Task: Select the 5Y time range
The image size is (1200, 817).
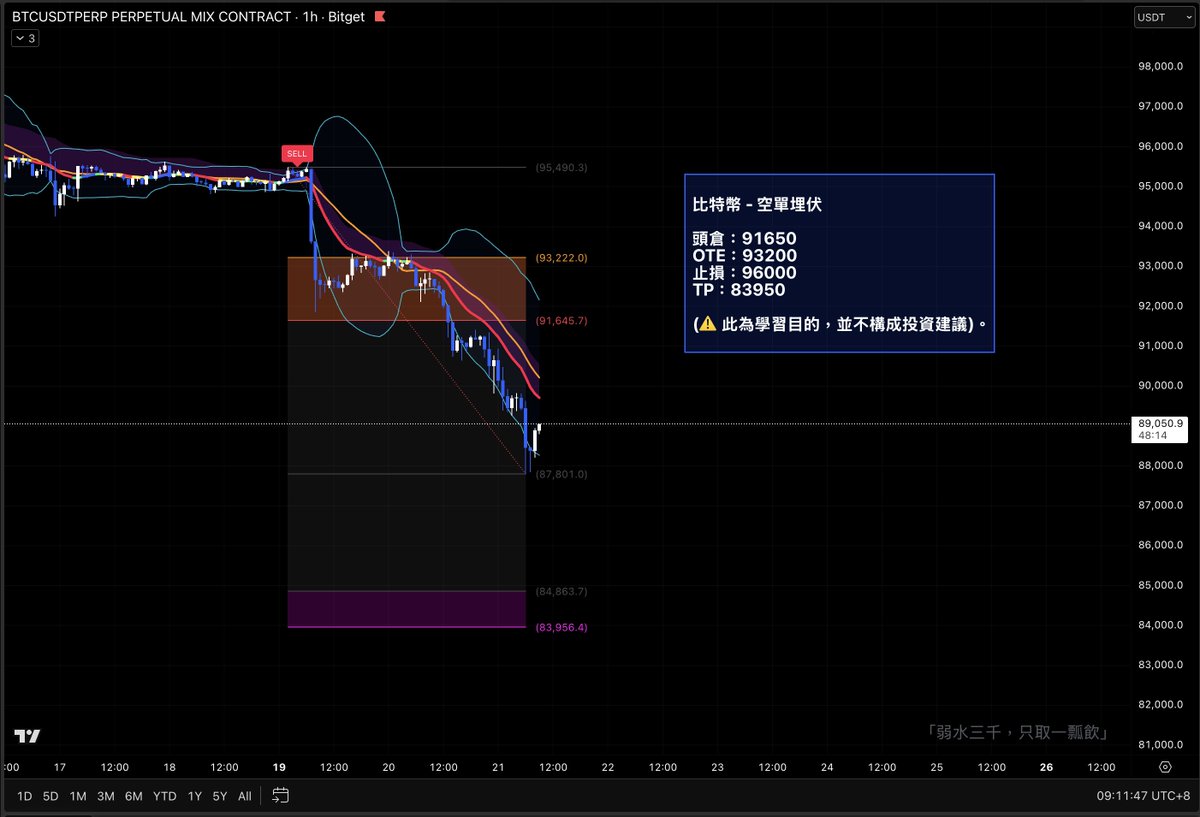Action: point(220,796)
